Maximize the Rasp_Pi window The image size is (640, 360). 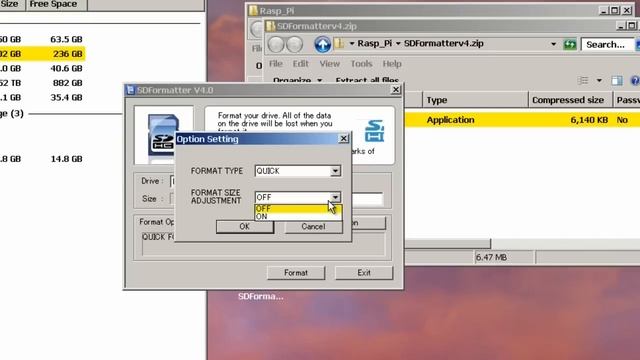click(615, 10)
